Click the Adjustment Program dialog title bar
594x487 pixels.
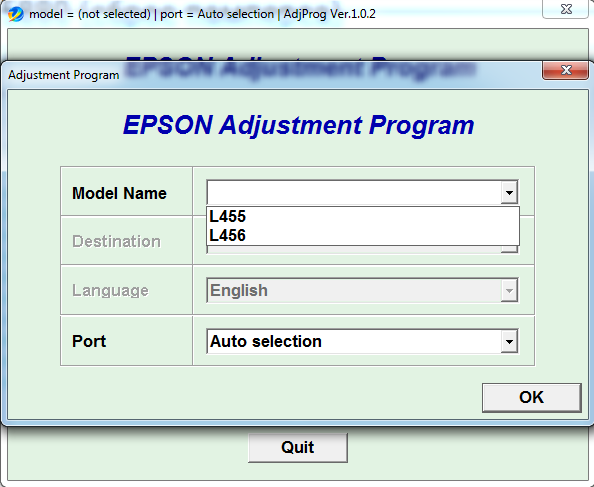[273, 75]
